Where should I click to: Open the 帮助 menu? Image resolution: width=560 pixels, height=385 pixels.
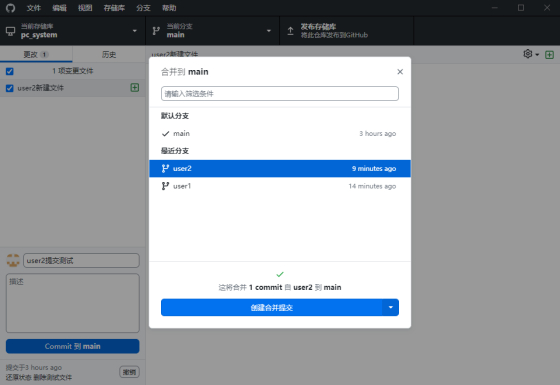[x=169, y=8]
